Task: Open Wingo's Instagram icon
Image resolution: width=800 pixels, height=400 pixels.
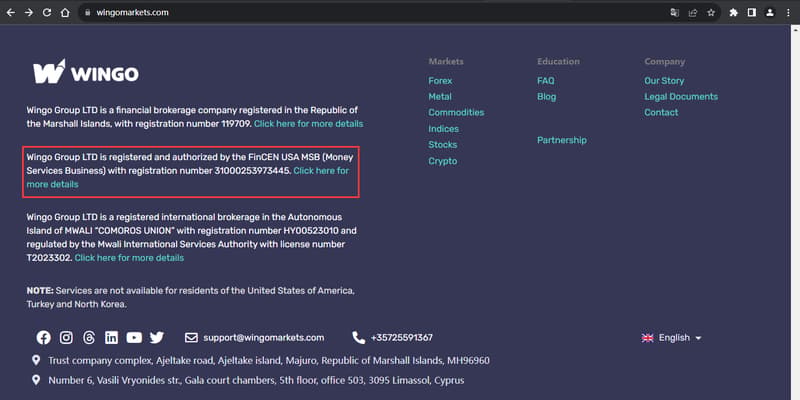Action: pyautogui.click(x=66, y=337)
